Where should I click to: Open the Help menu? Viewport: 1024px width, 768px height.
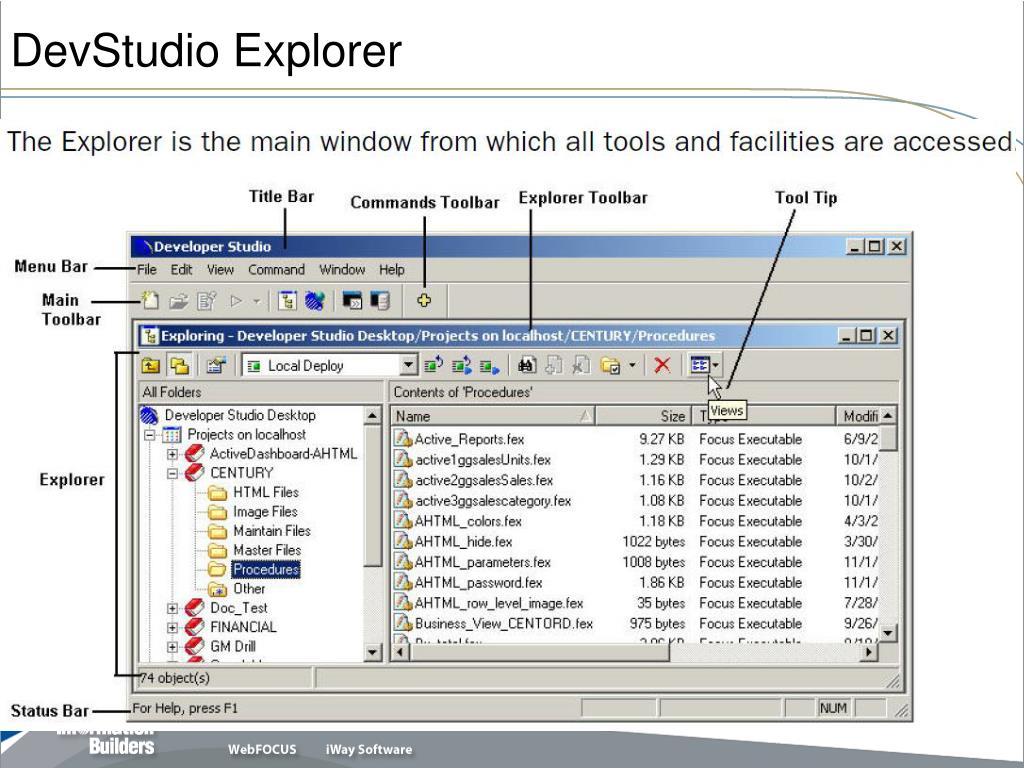(391, 269)
